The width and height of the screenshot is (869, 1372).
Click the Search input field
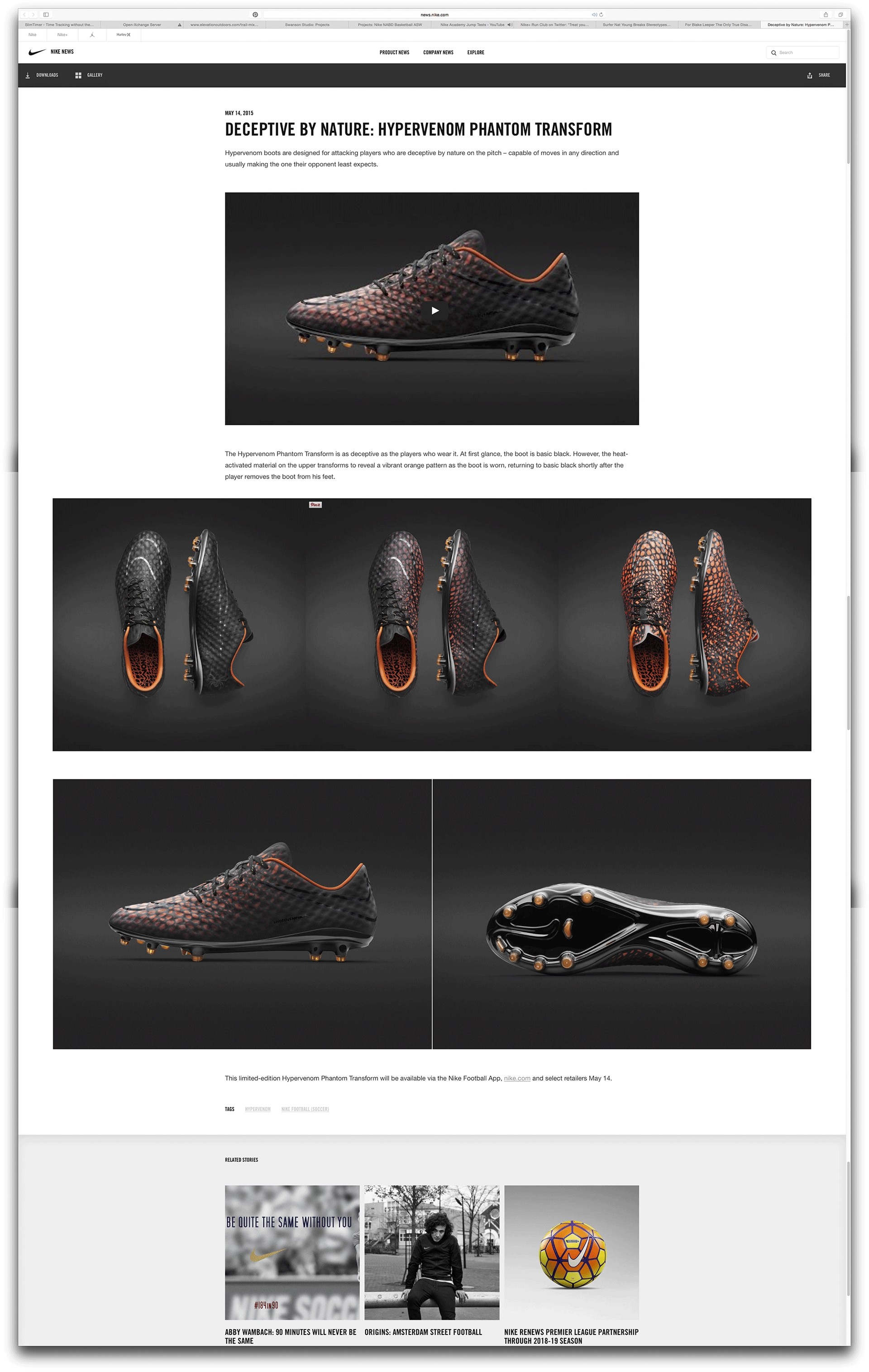click(803, 52)
